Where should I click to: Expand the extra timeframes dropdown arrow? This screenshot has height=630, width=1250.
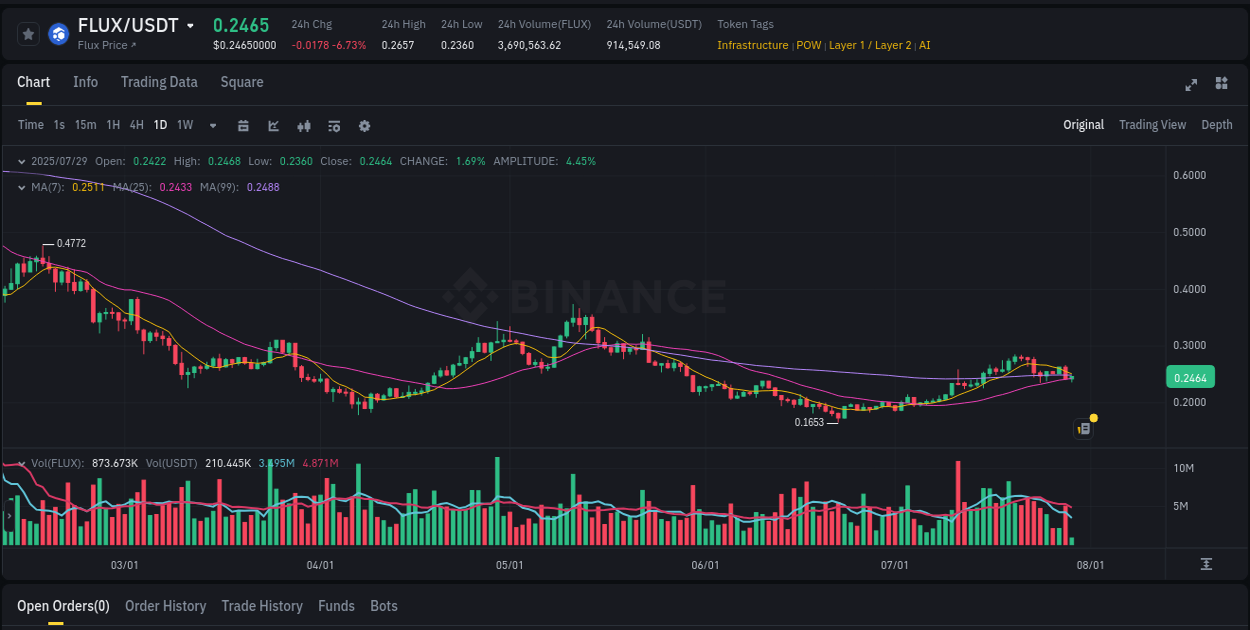212,126
